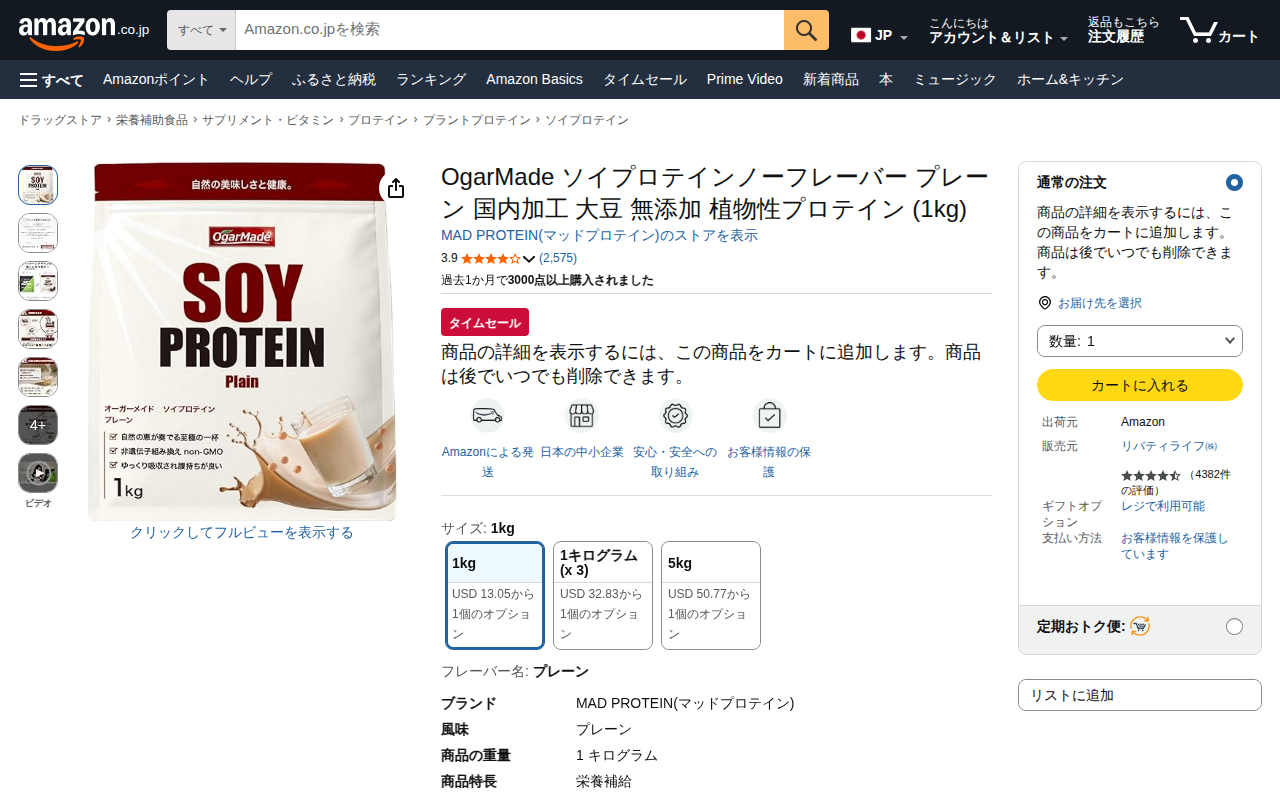Visit the MAD PROTEIN store link
The height and width of the screenshot is (800, 1280).
[x=599, y=236]
